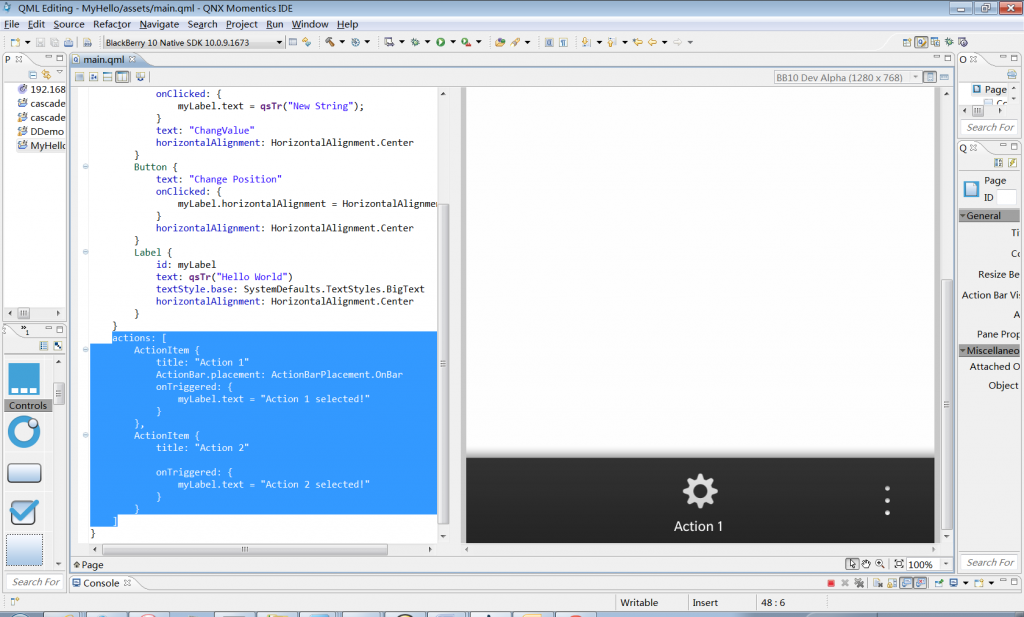The image size is (1024, 617).
Task: Click the Controls category header in palette
Action: [x=28, y=406]
